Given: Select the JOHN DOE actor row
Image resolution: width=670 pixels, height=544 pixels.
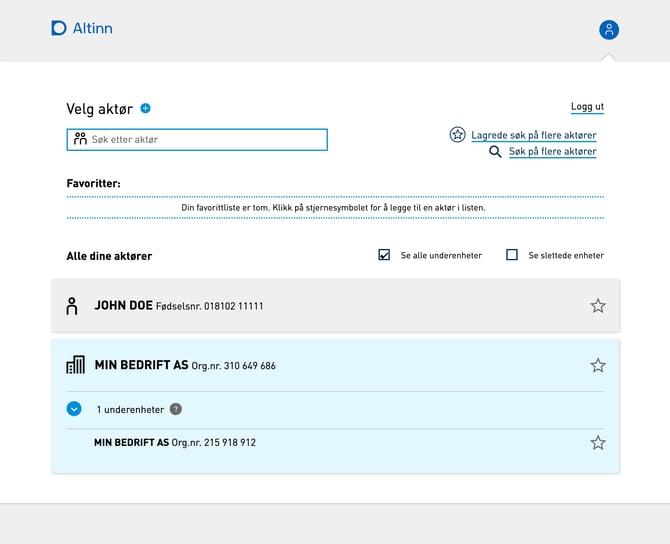Looking at the screenshot, I should 335,306.
